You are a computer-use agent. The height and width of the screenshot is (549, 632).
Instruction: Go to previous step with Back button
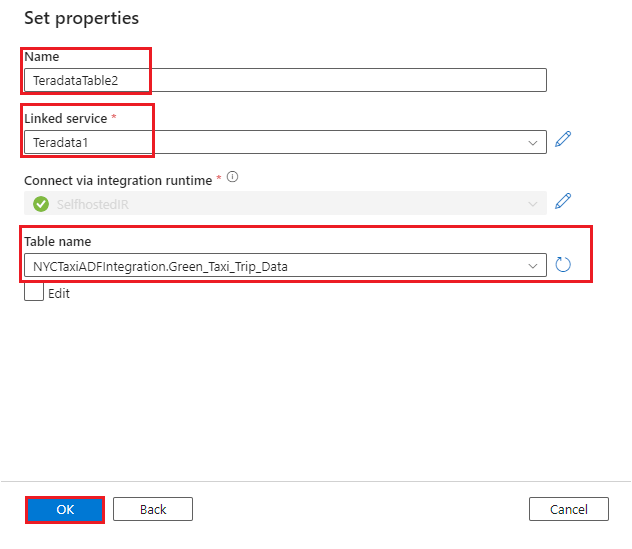tap(153, 509)
